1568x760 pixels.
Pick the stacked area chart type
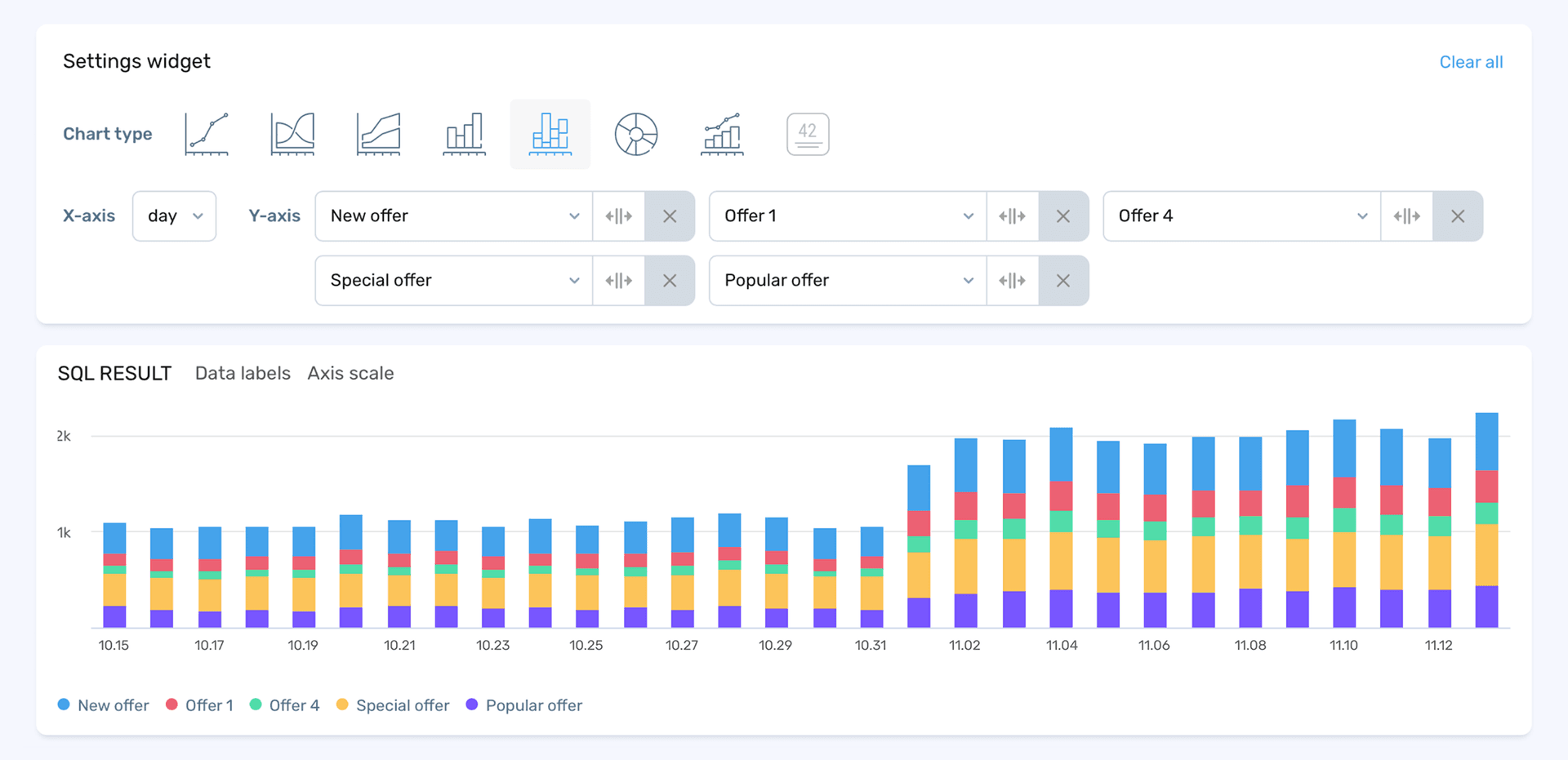tap(377, 133)
